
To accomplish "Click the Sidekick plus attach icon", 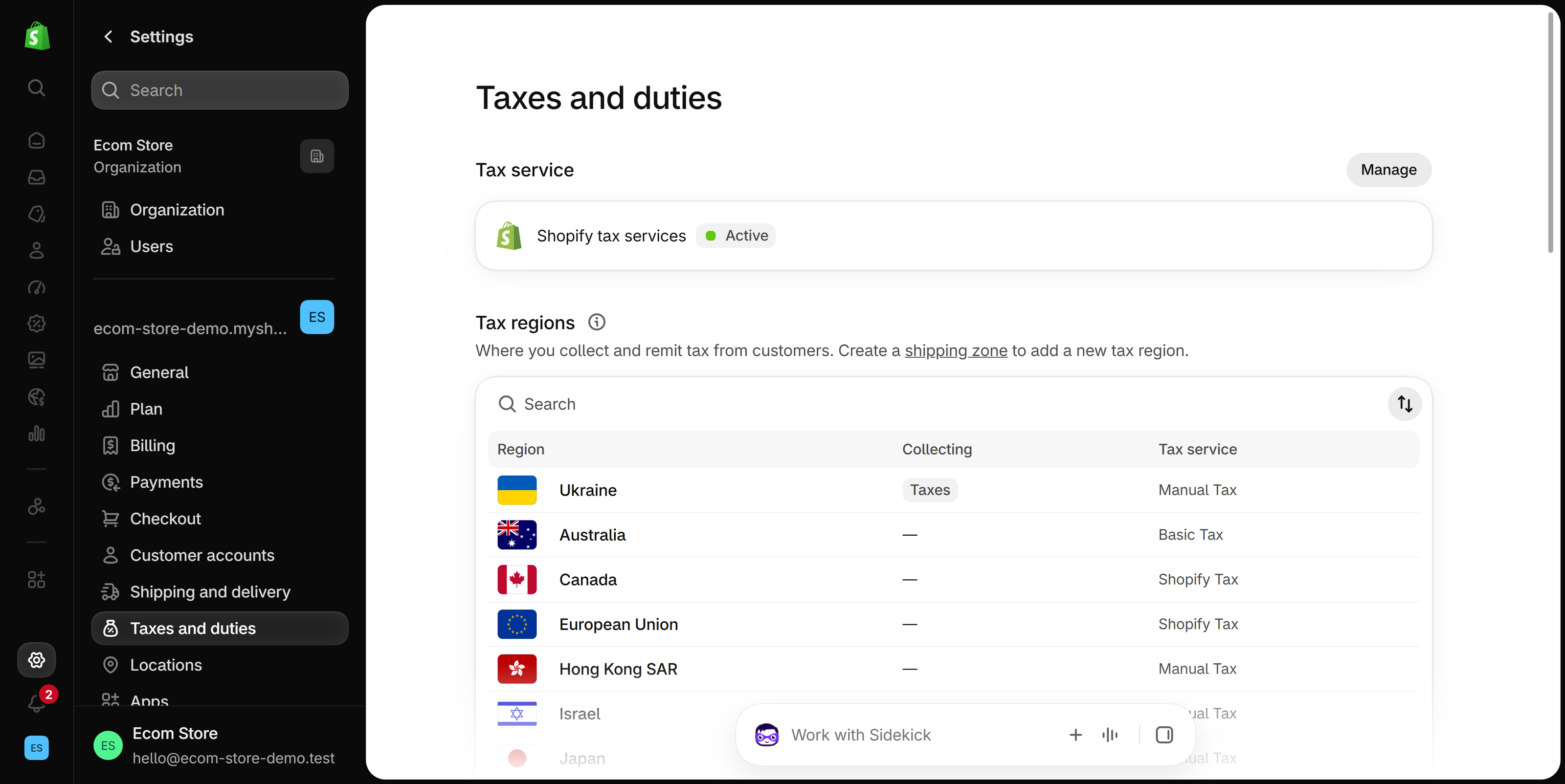I will pos(1075,735).
